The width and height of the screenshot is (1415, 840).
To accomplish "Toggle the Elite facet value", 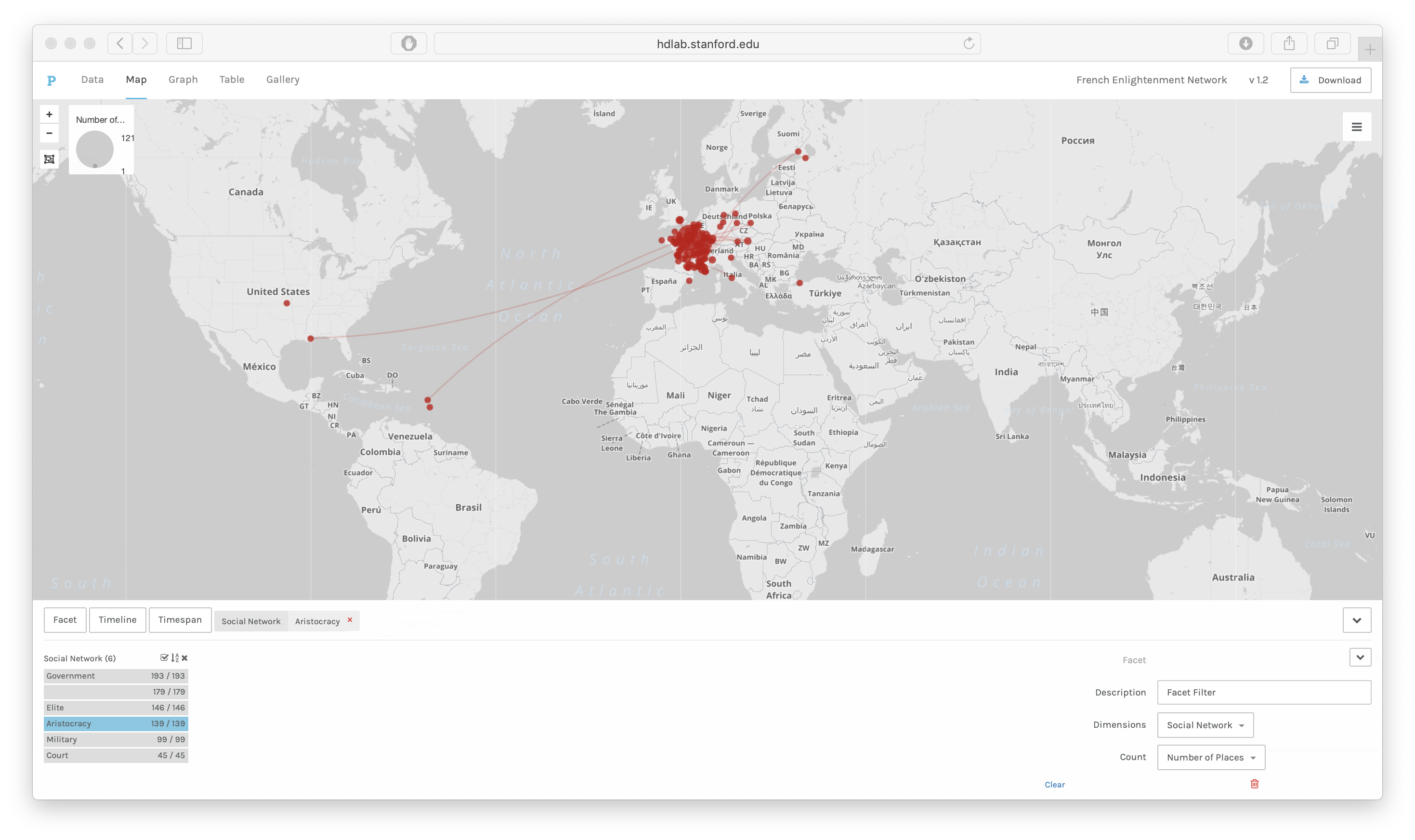I will pyautogui.click(x=116, y=708).
